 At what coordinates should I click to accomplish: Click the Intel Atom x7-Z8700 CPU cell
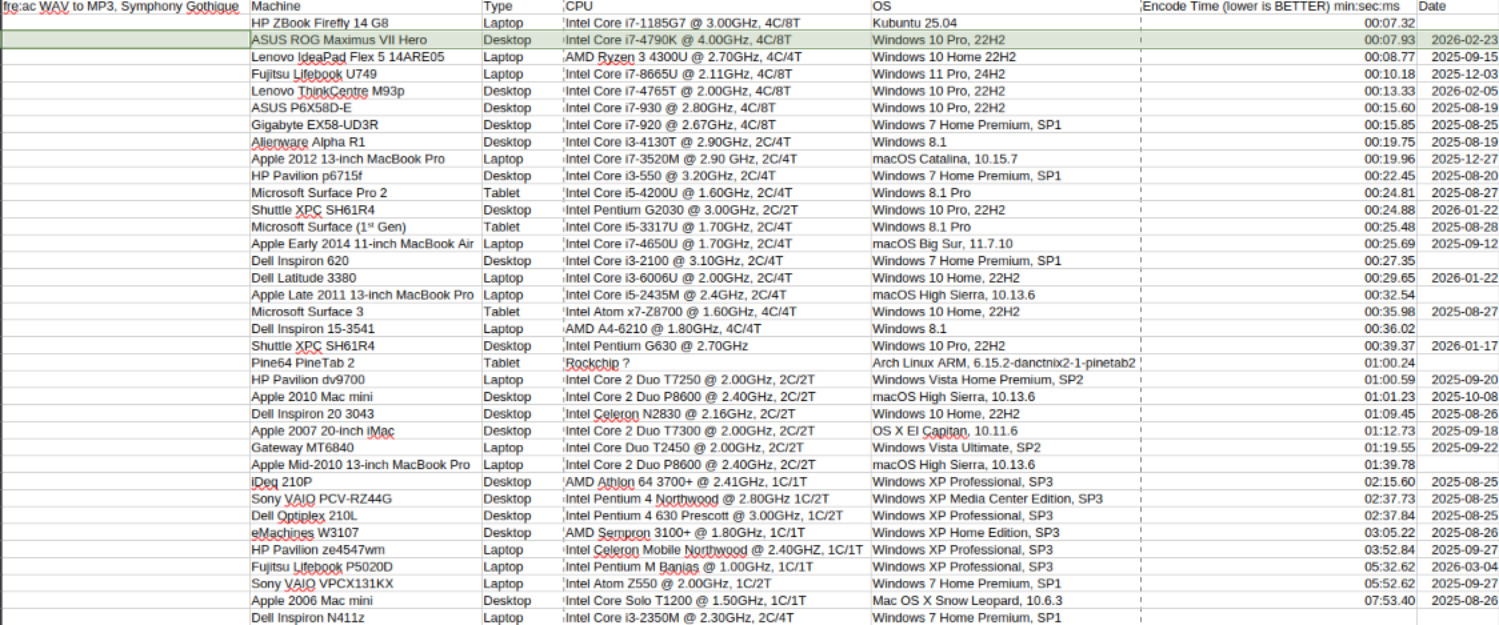pos(681,312)
